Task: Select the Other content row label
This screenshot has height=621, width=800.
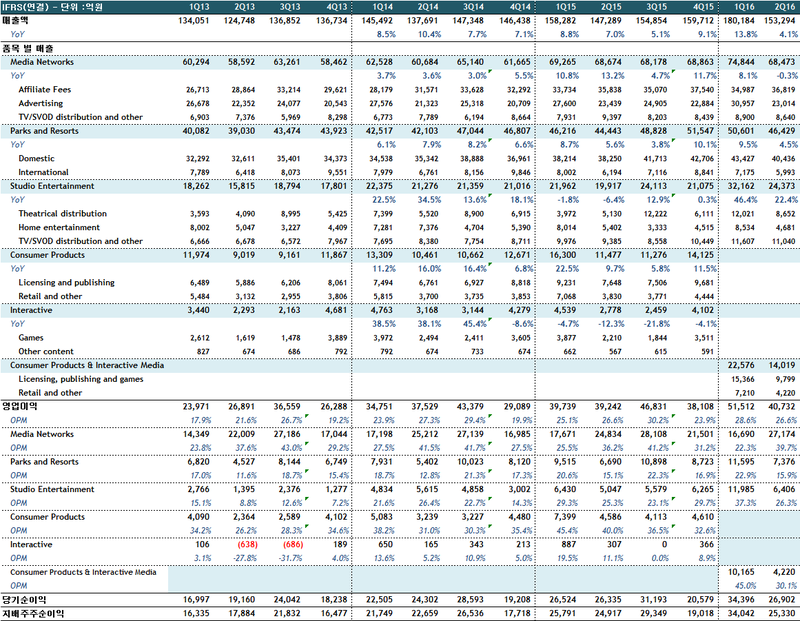Action: pos(44,352)
